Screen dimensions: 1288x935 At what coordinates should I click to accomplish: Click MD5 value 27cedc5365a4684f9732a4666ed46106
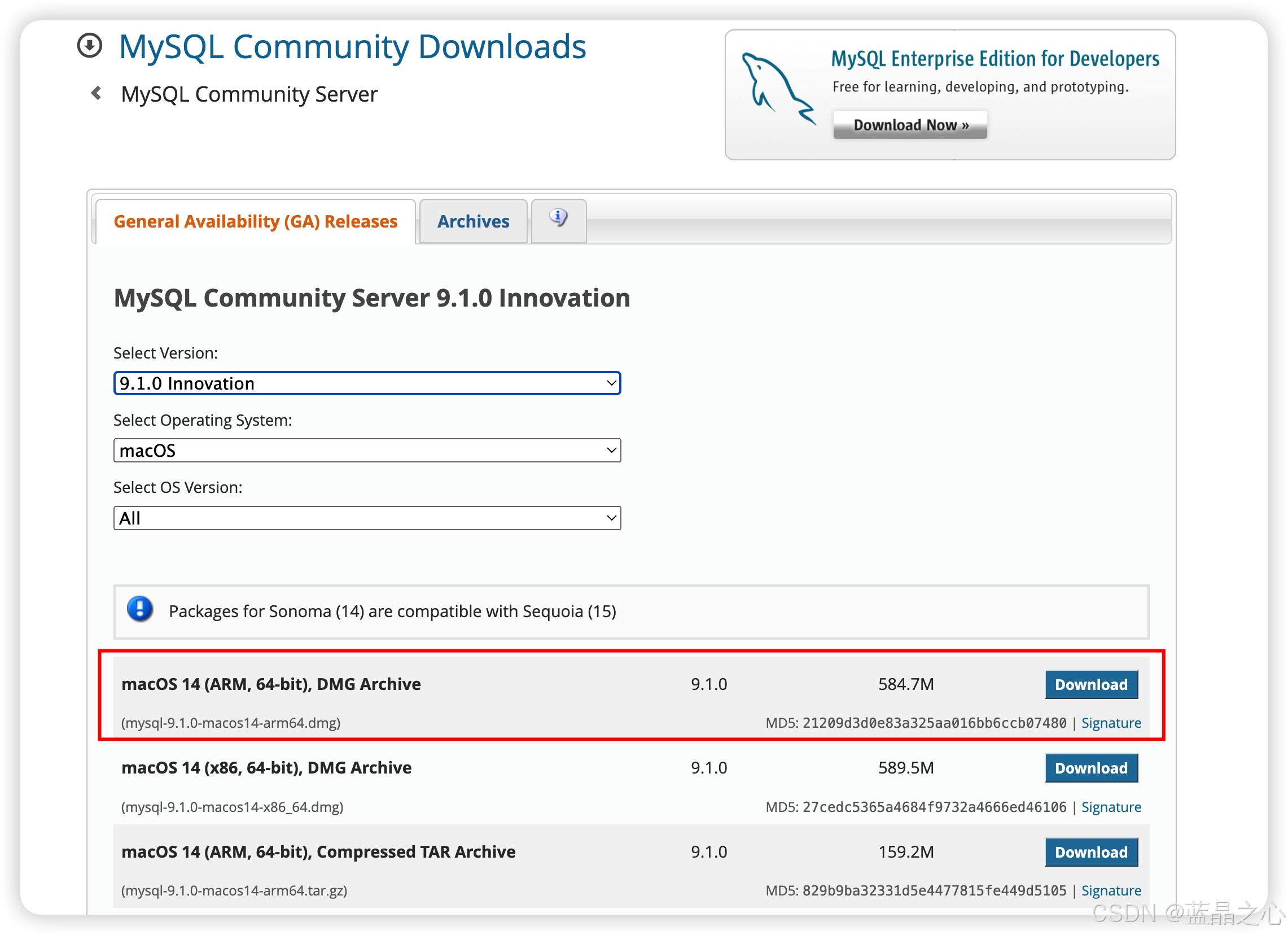[934, 807]
